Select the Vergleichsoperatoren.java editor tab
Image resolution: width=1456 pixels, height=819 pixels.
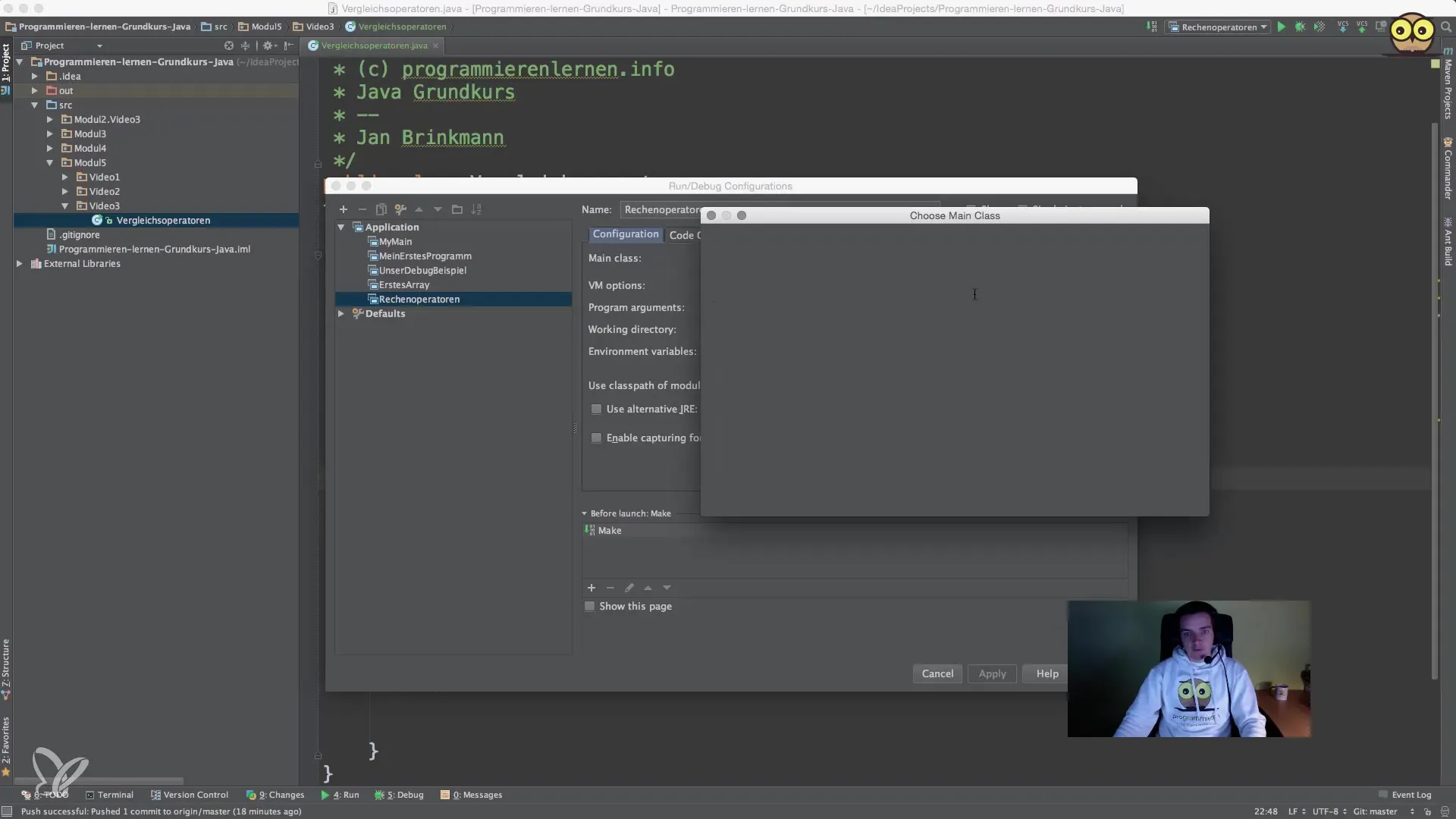(x=374, y=45)
